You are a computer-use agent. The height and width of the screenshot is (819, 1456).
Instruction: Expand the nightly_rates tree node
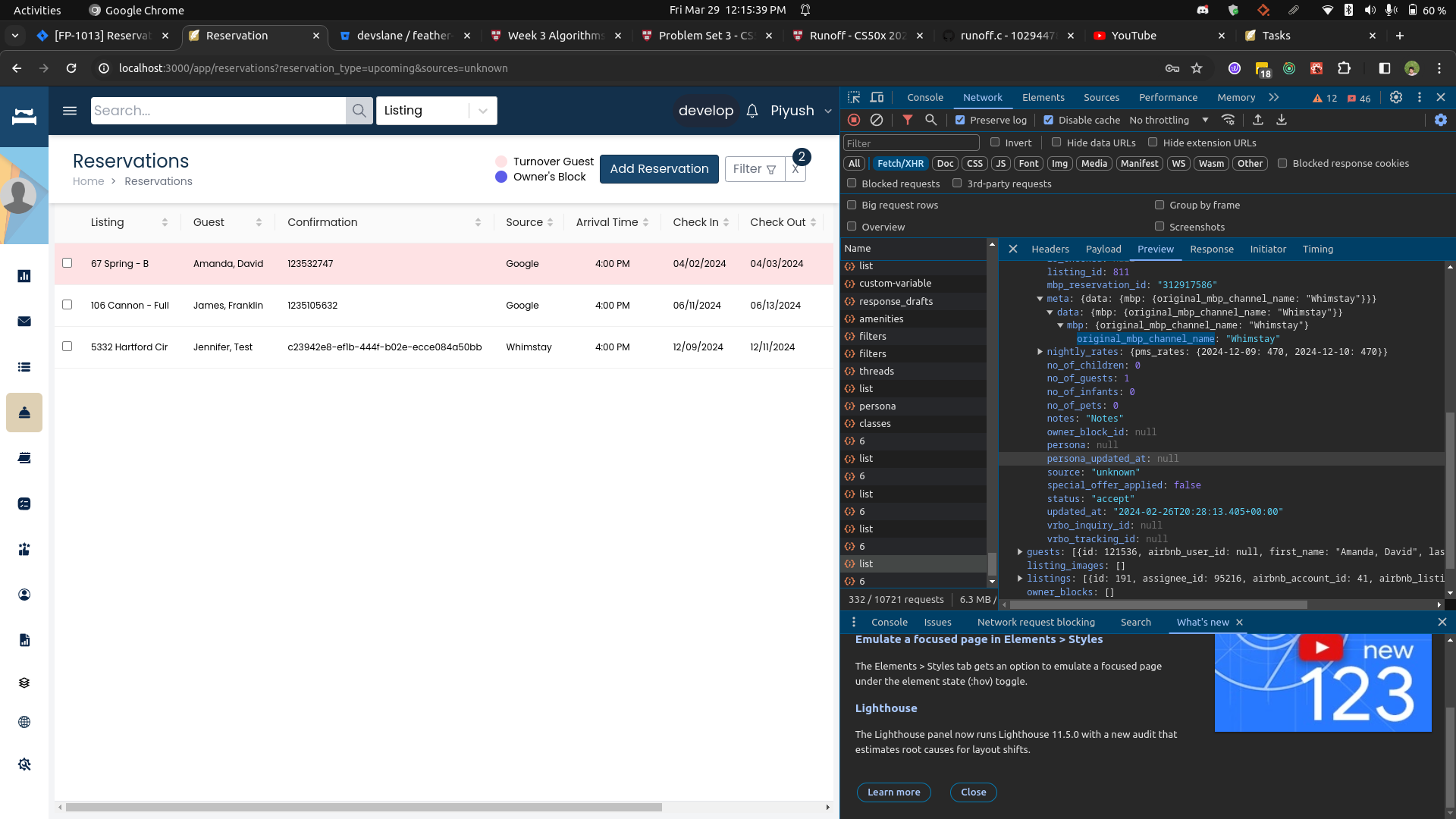click(x=1040, y=352)
